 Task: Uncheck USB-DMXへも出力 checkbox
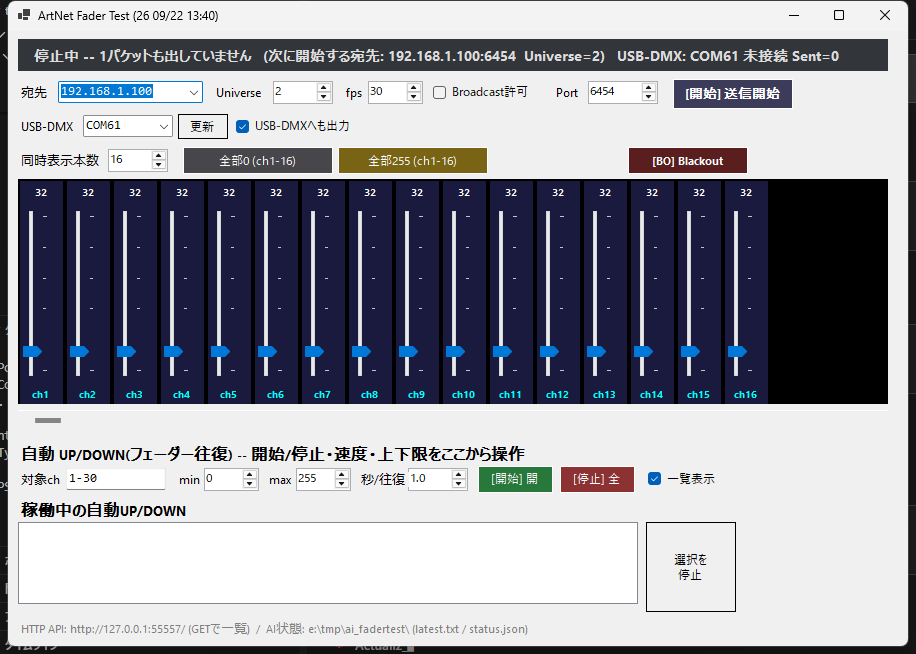(242, 126)
